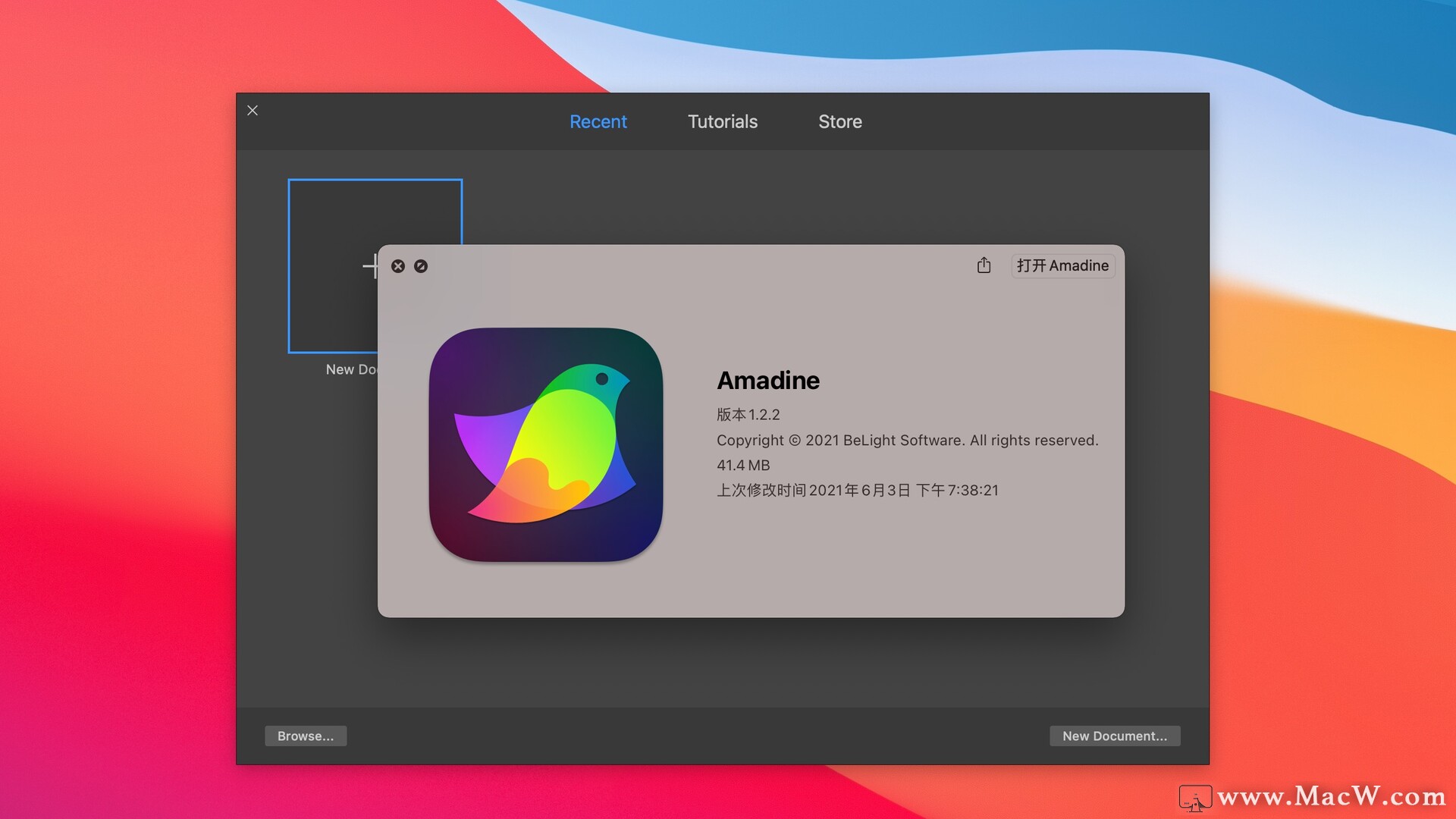
Task: Click the 41.4 MB file size text
Action: pyautogui.click(x=743, y=466)
